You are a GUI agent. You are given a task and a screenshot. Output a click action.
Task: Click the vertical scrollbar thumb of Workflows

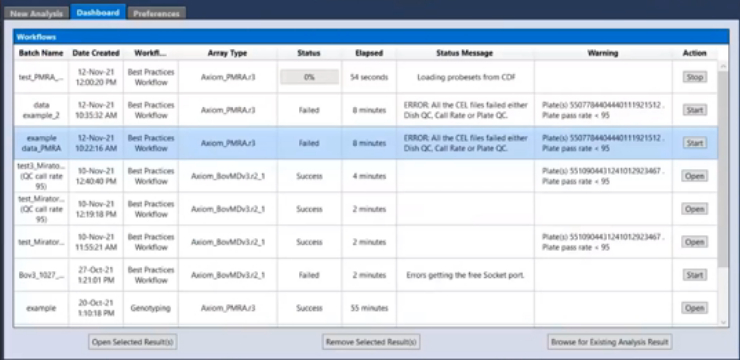723,170
